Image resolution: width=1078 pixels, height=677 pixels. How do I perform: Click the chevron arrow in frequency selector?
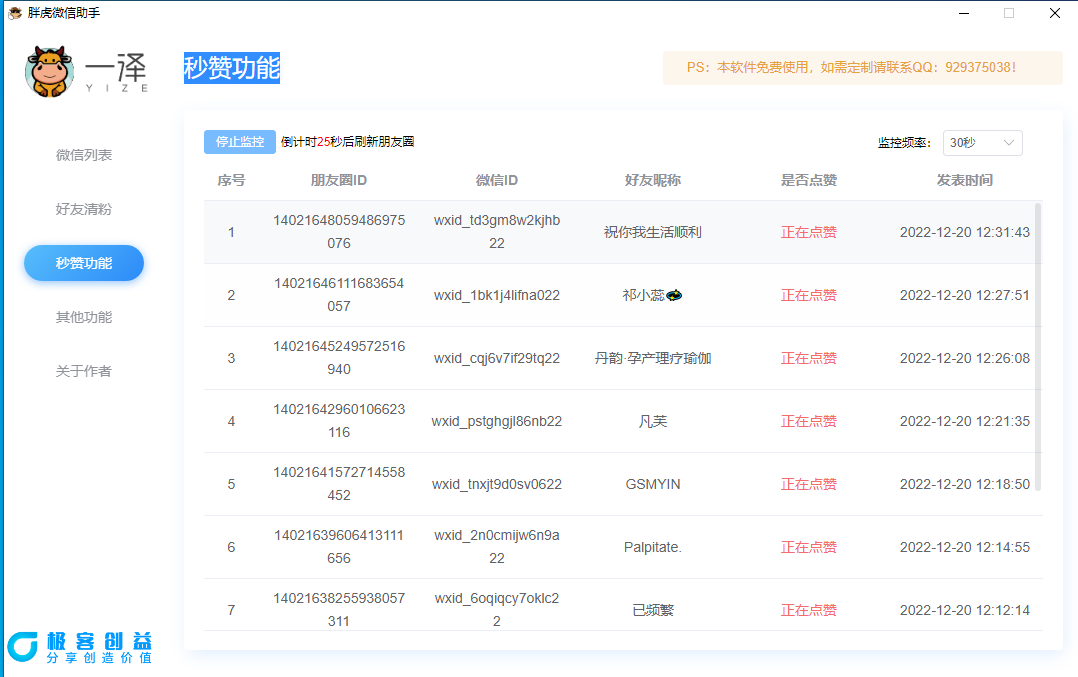pos(1009,143)
